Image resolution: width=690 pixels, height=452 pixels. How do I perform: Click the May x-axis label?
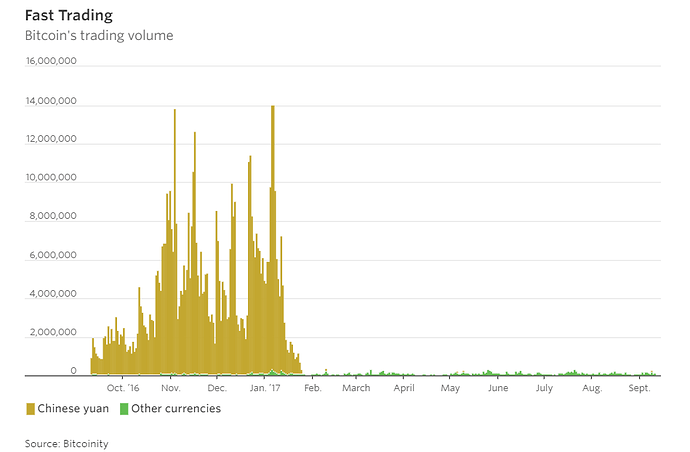point(450,388)
